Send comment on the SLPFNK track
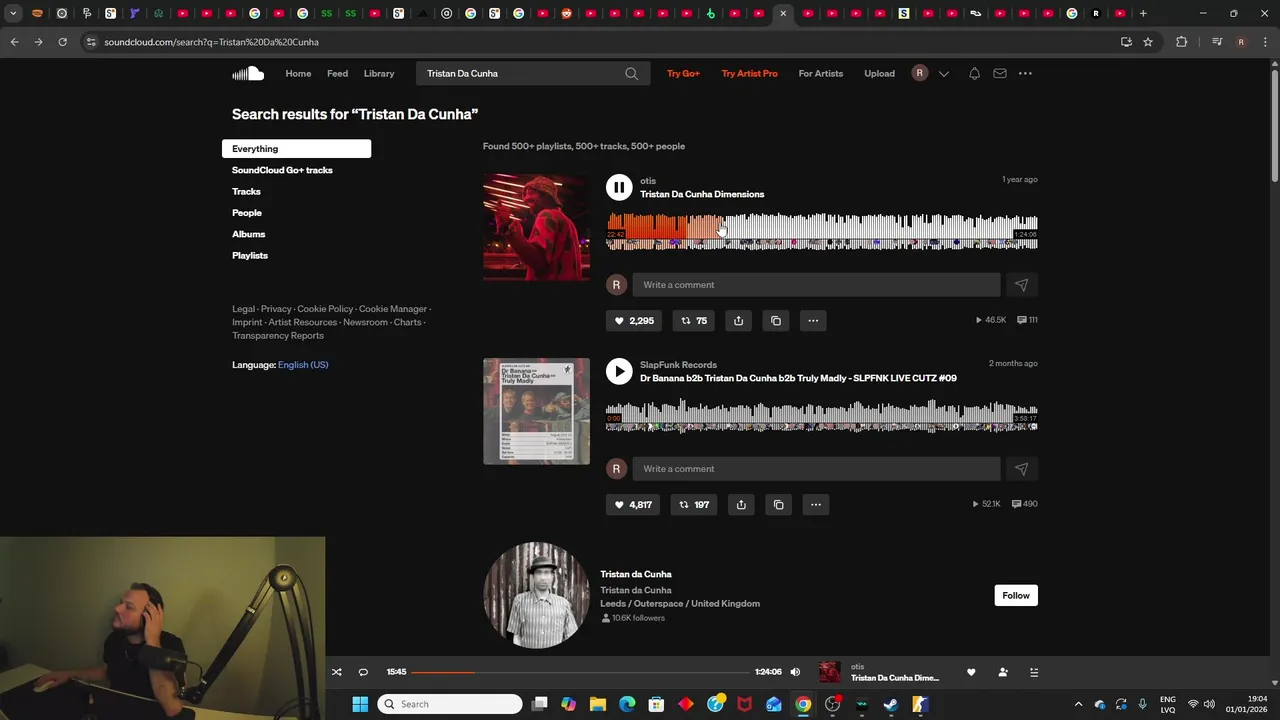Viewport: 1280px width, 720px height. click(1021, 469)
